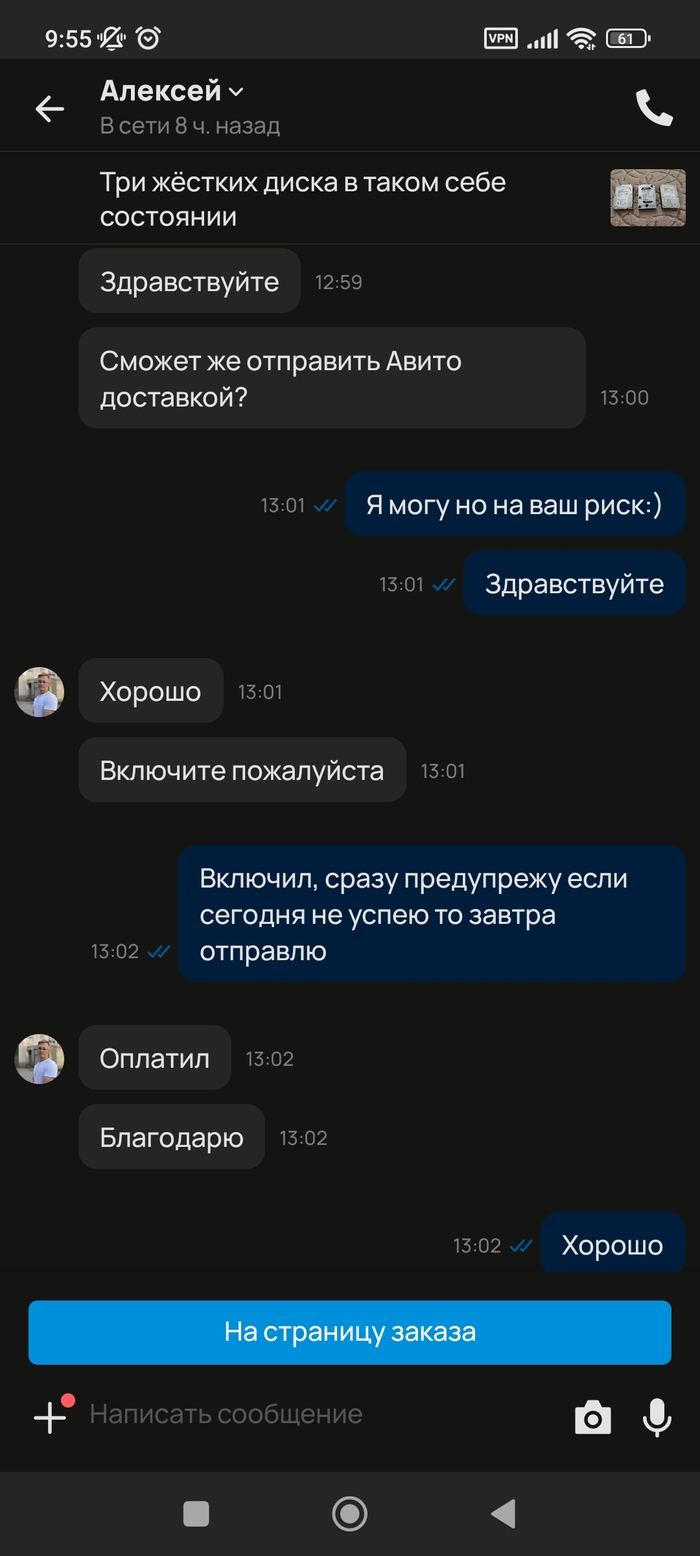Open the camera icon to send a photo
The width and height of the screenshot is (700, 1556).
[x=592, y=1417]
